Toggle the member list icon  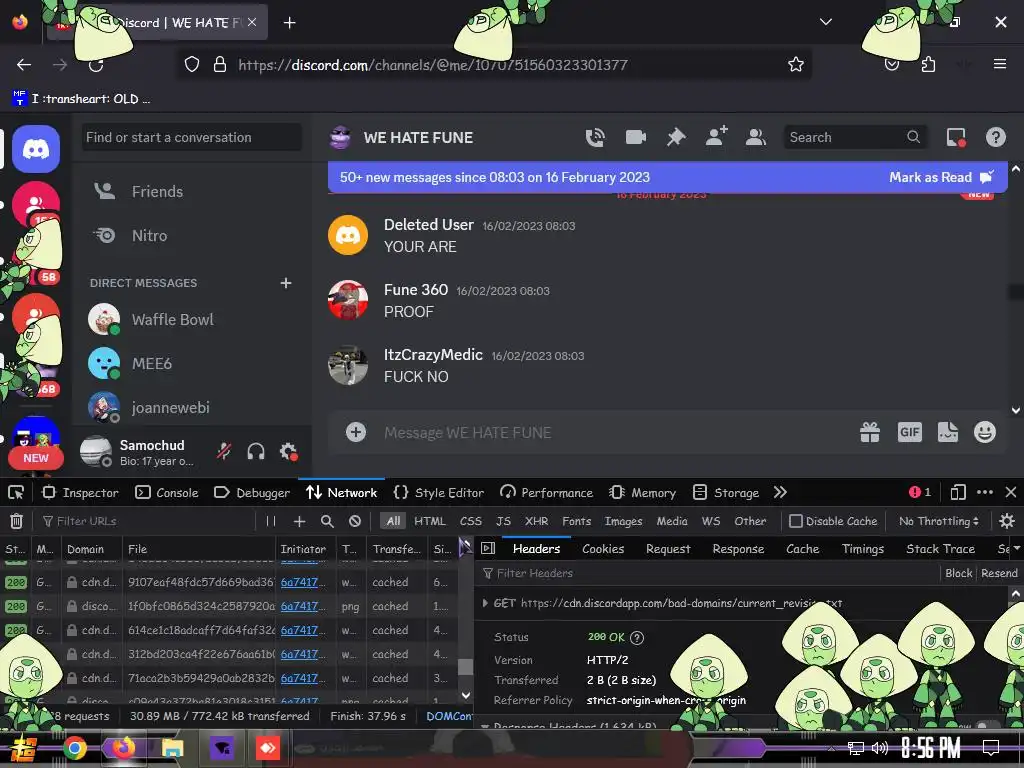coord(756,137)
